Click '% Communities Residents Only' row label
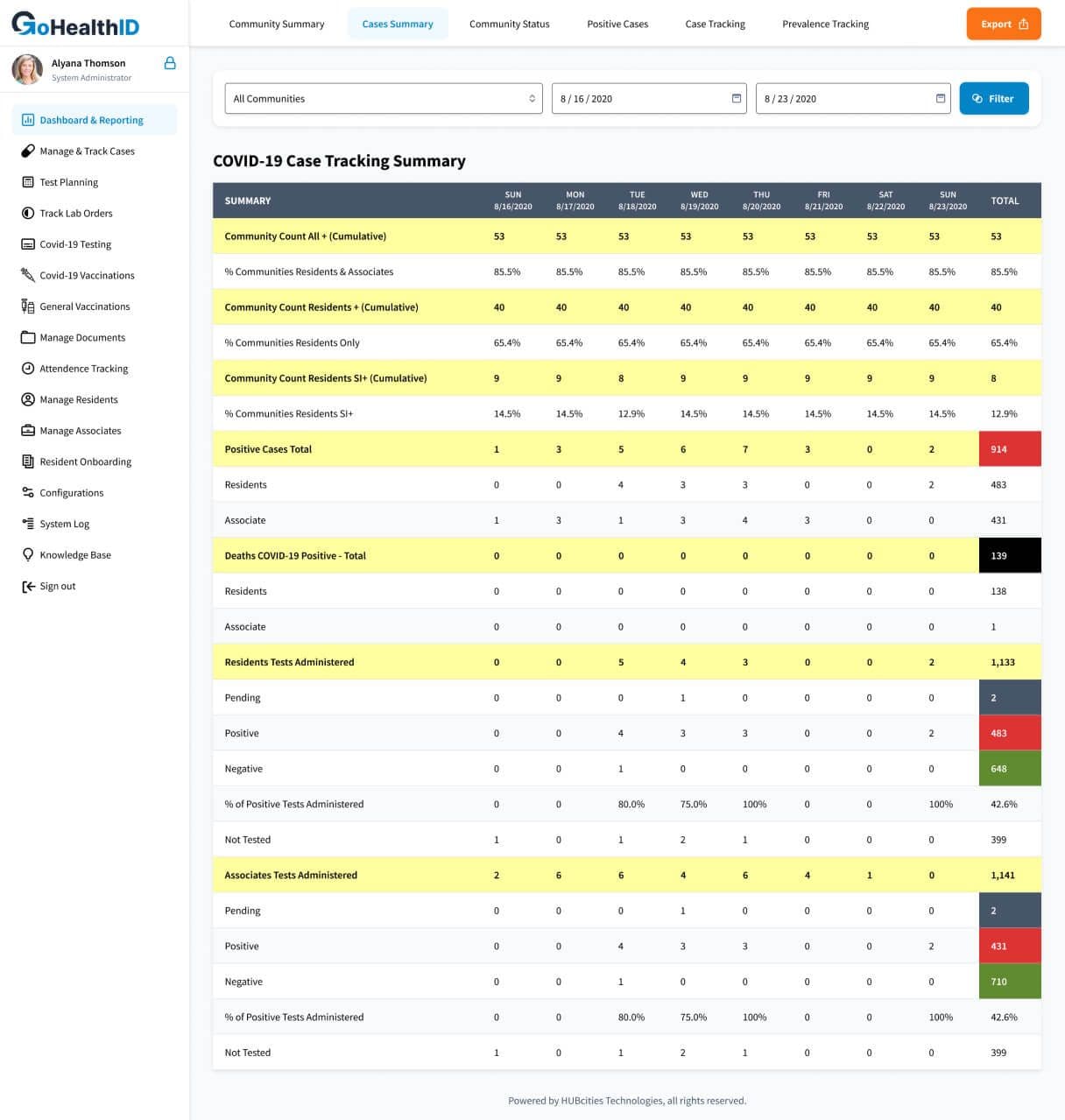This screenshot has height=1120, width=1065. [x=293, y=342]
